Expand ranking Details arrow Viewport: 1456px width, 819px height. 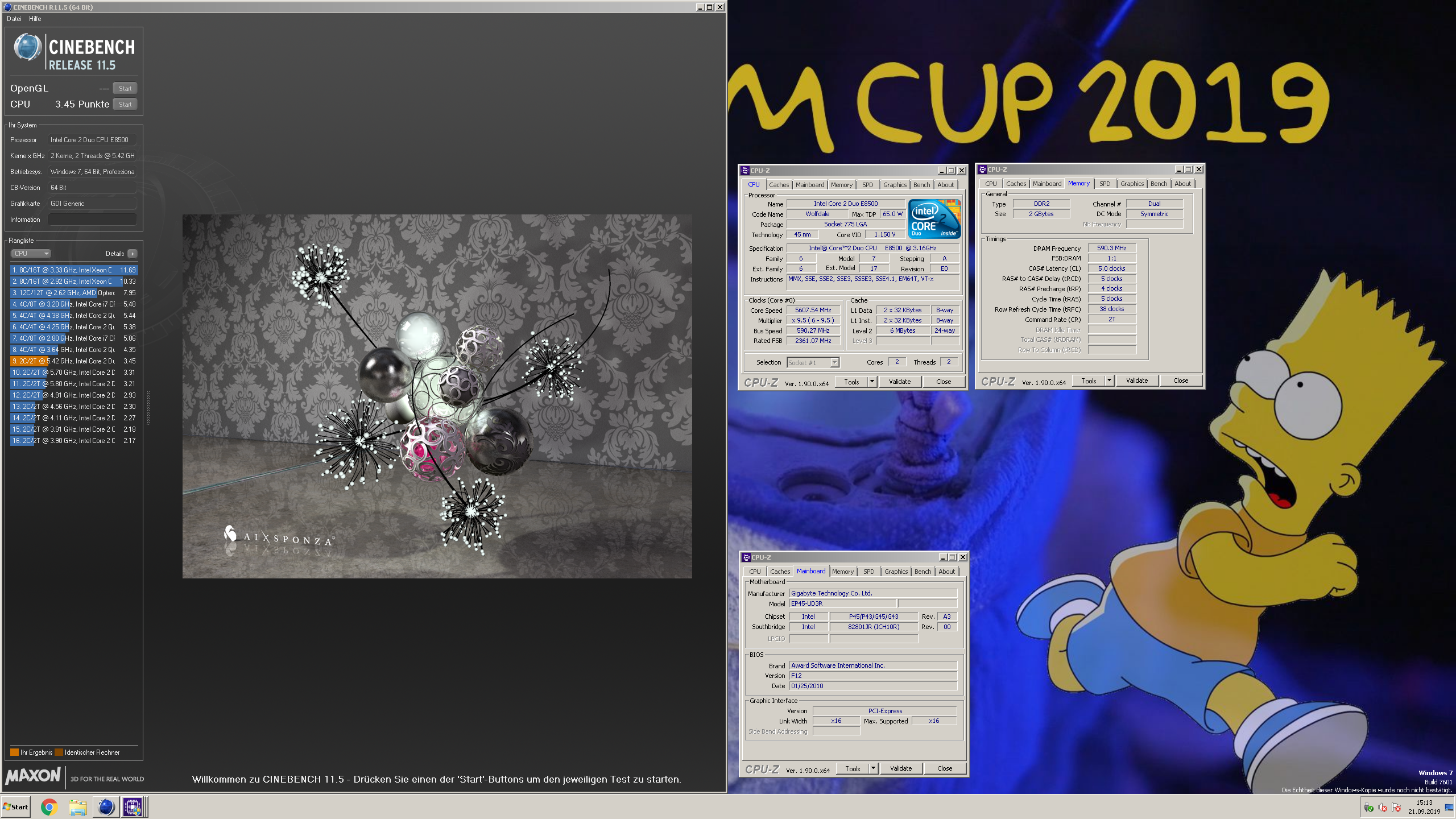click(x=133, y=254)
